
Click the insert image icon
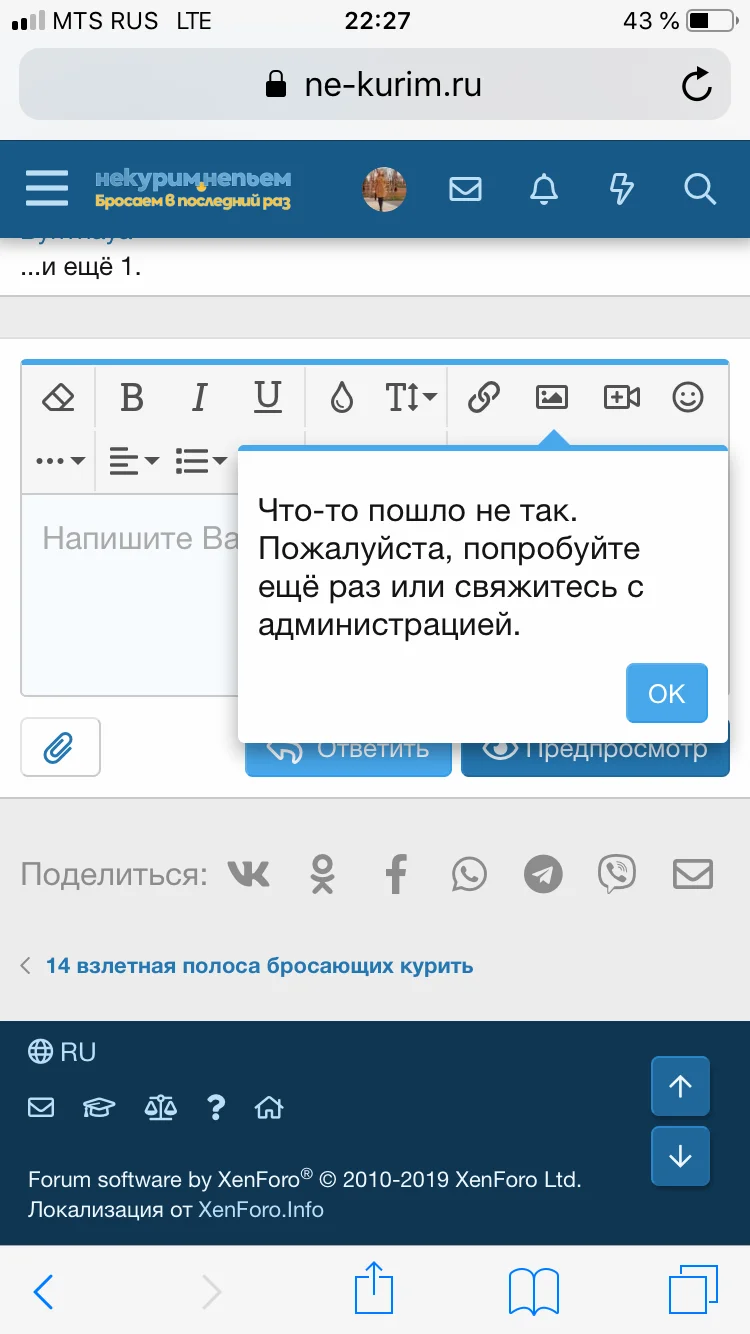tap(552, 398)
